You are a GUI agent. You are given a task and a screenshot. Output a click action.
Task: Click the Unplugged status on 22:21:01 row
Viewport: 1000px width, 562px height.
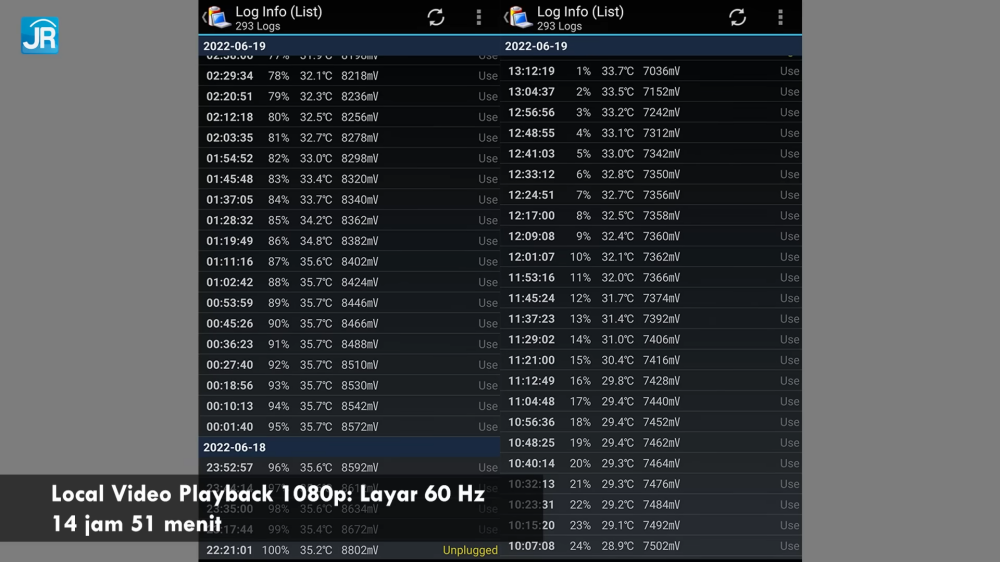click(x=470, y=550)
